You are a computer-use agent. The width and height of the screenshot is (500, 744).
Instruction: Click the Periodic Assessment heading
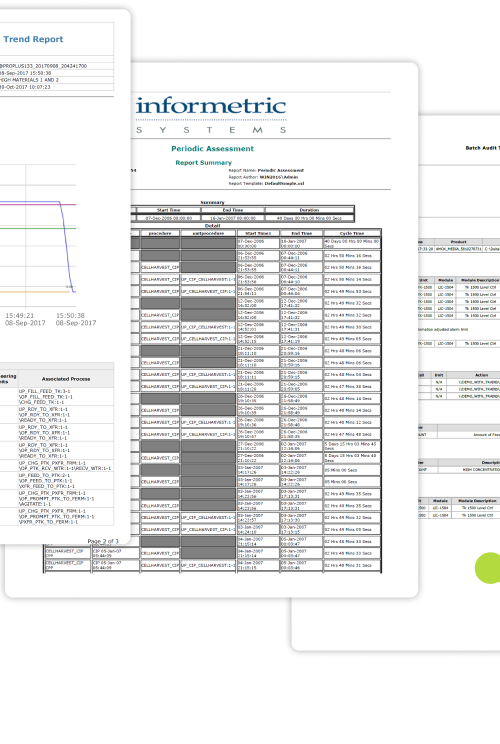(213, 149)
